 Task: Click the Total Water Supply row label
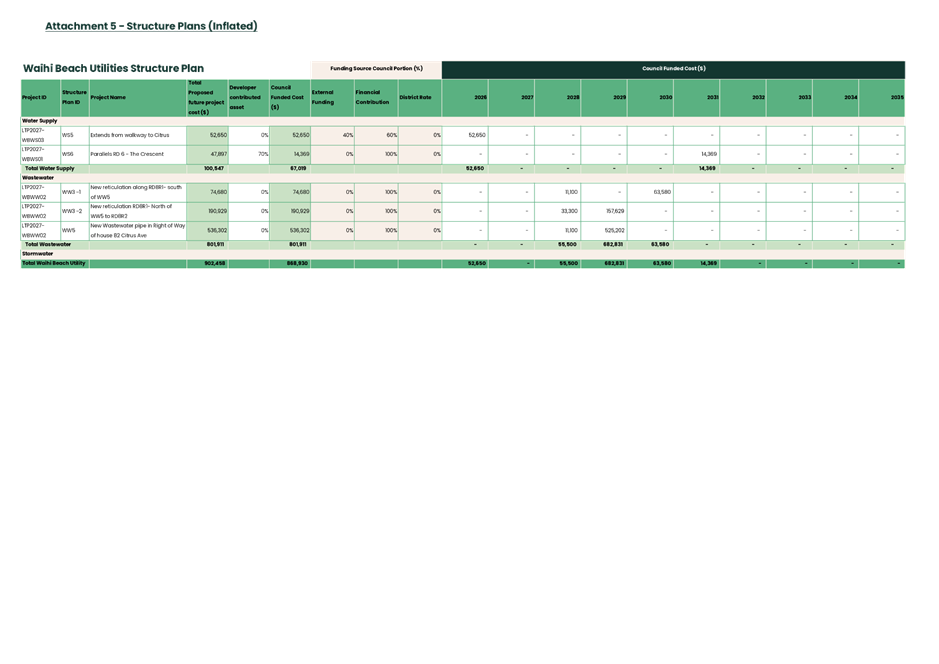pos(49,169)
